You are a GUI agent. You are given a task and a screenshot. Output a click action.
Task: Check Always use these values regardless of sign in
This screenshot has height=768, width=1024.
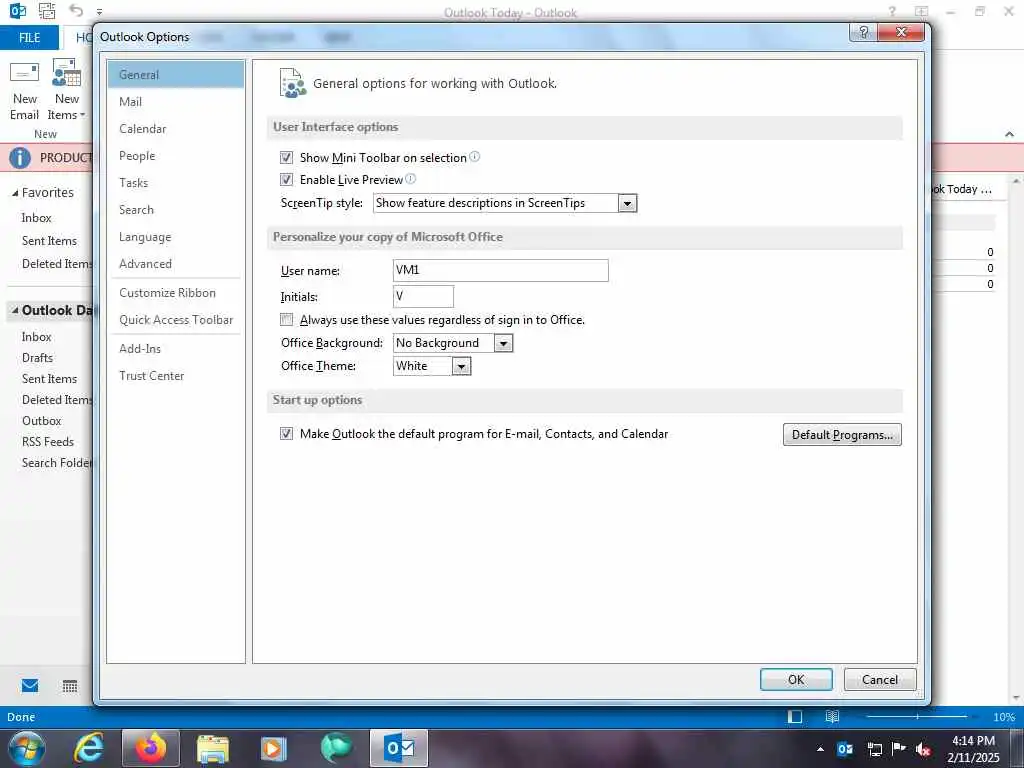[x=286, y=319]
